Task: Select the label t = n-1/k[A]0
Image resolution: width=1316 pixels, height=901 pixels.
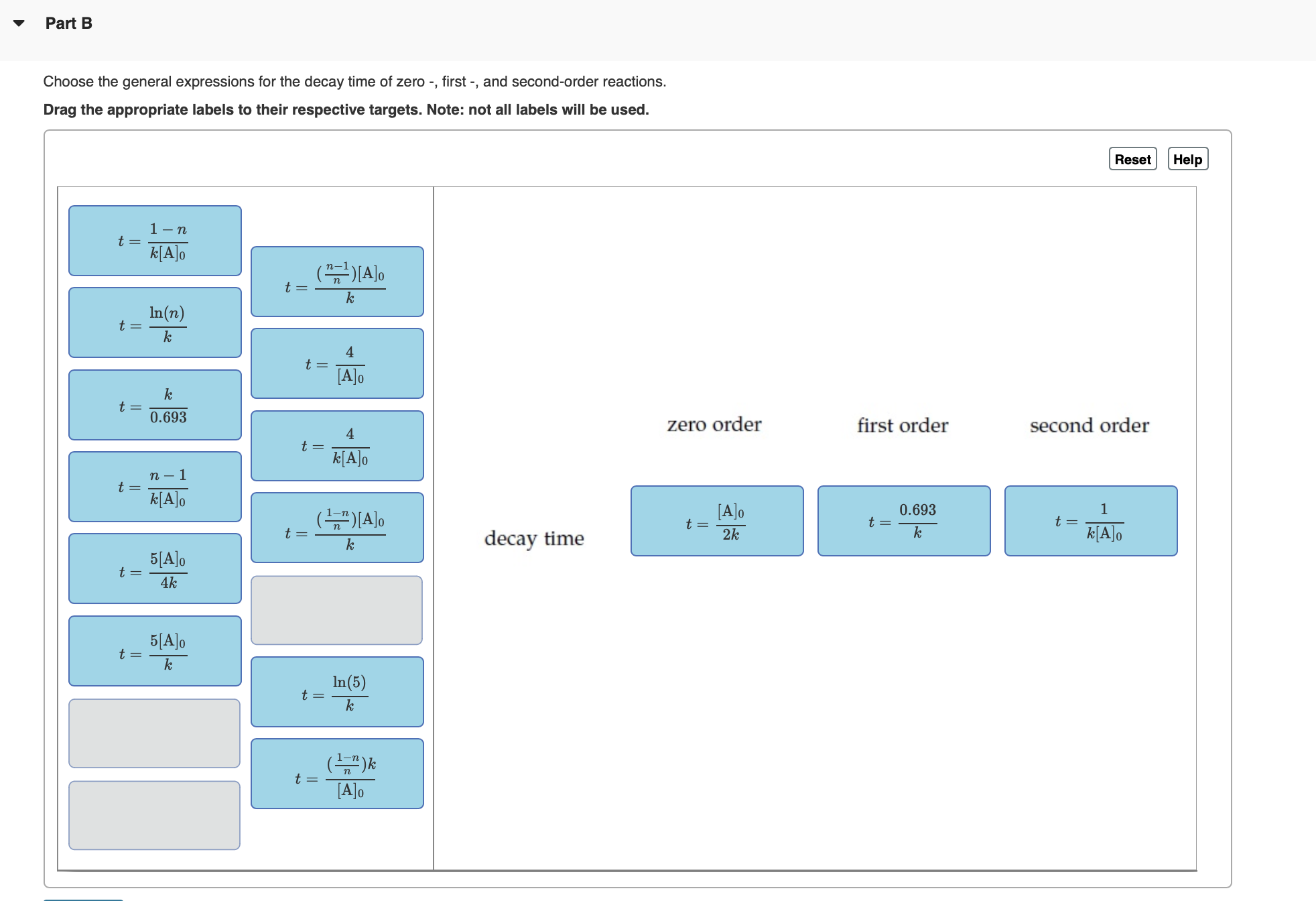Action: point(154,487)
